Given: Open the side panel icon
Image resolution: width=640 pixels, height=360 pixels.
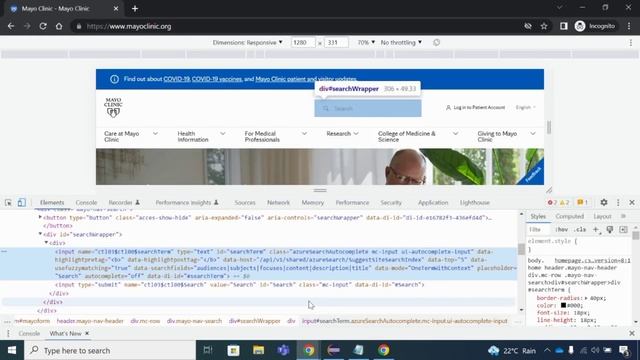Looking at the screenshot, I should coord(563,26).
